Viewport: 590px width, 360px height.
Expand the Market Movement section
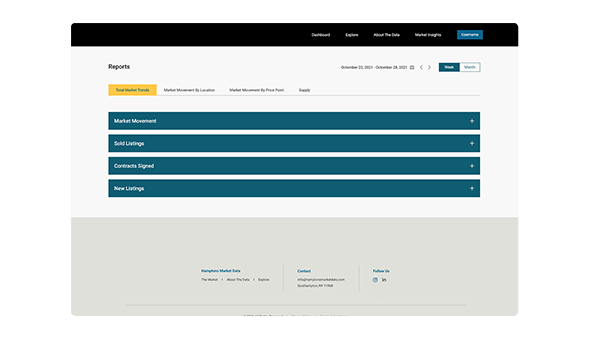(x=294, y=121)
